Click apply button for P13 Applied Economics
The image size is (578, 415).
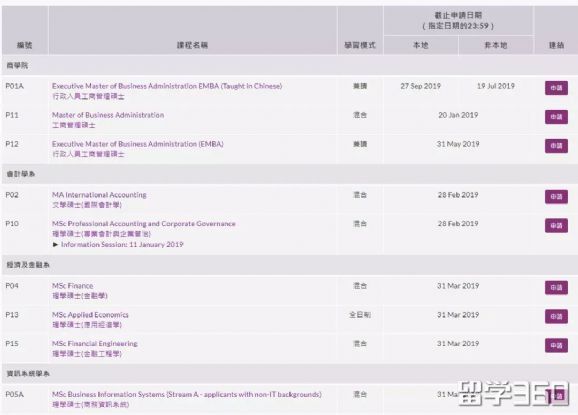click(x=556, y=316)
